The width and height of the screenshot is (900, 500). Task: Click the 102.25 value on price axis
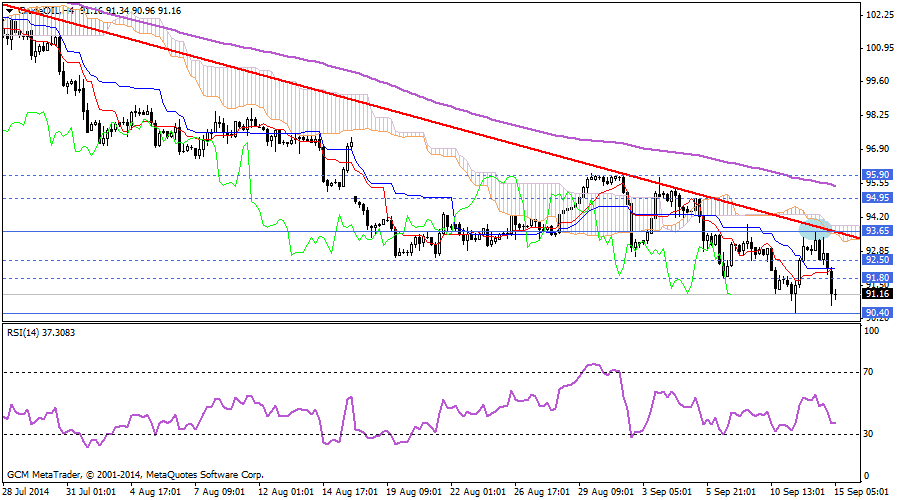click(879, 15)
